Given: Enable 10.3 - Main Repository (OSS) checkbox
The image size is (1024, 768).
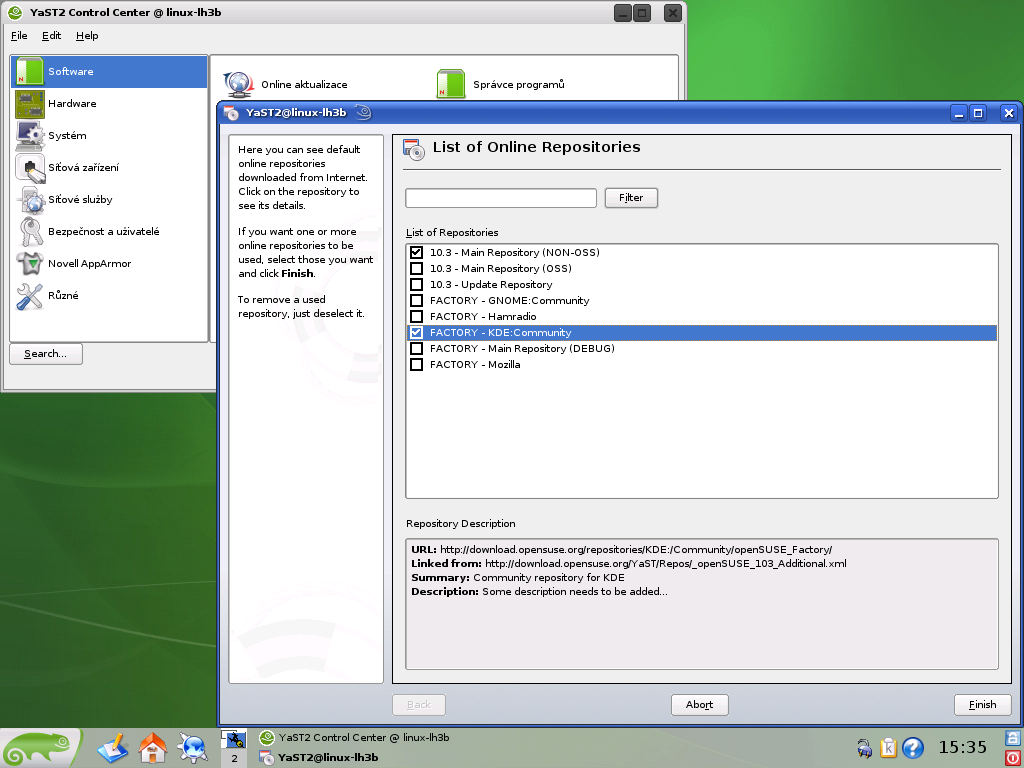Looking at the screenshot, I should click(x=417, y=268).
